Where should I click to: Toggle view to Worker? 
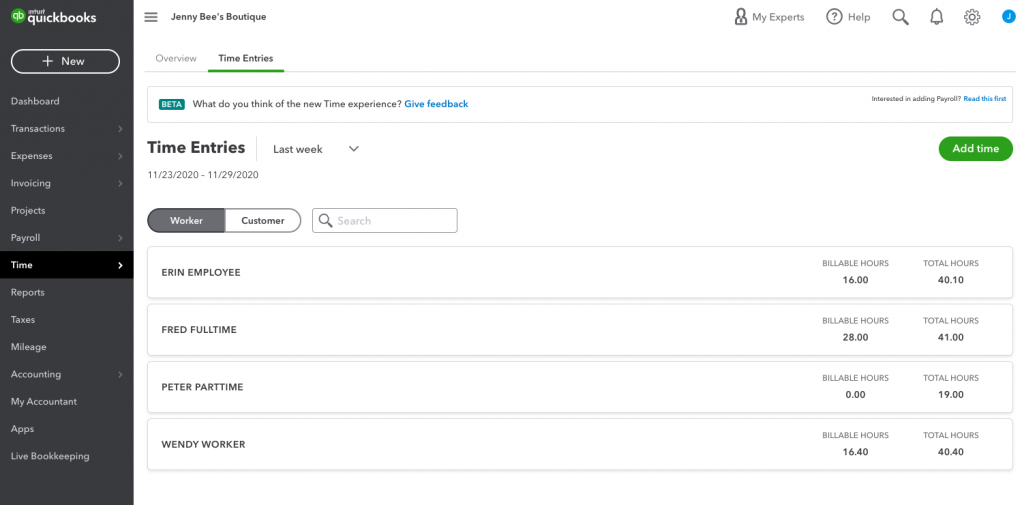(186, 220)
